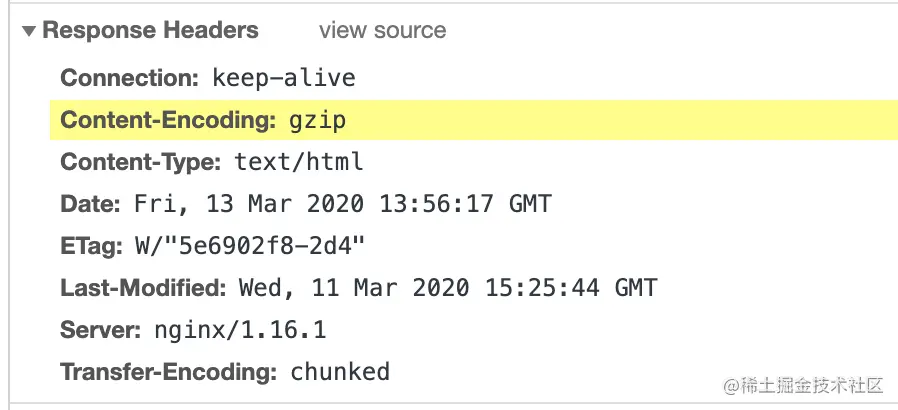Click the Wed, 11 Mar 2020 timestamp value

pyautogui.click(x=447, y=289)
